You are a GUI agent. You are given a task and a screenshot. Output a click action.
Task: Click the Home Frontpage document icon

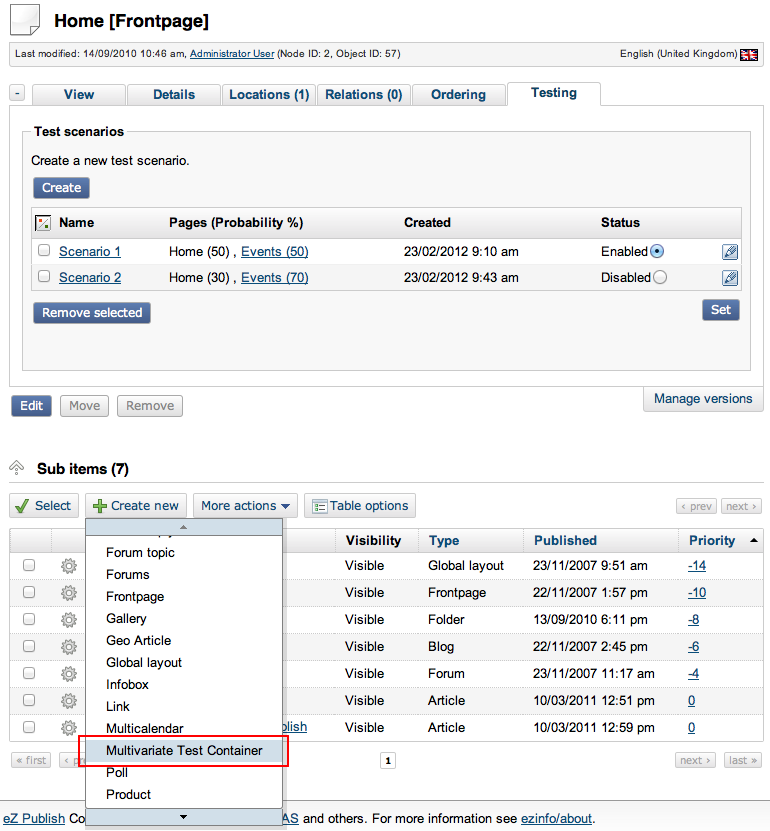pos(25,19)
